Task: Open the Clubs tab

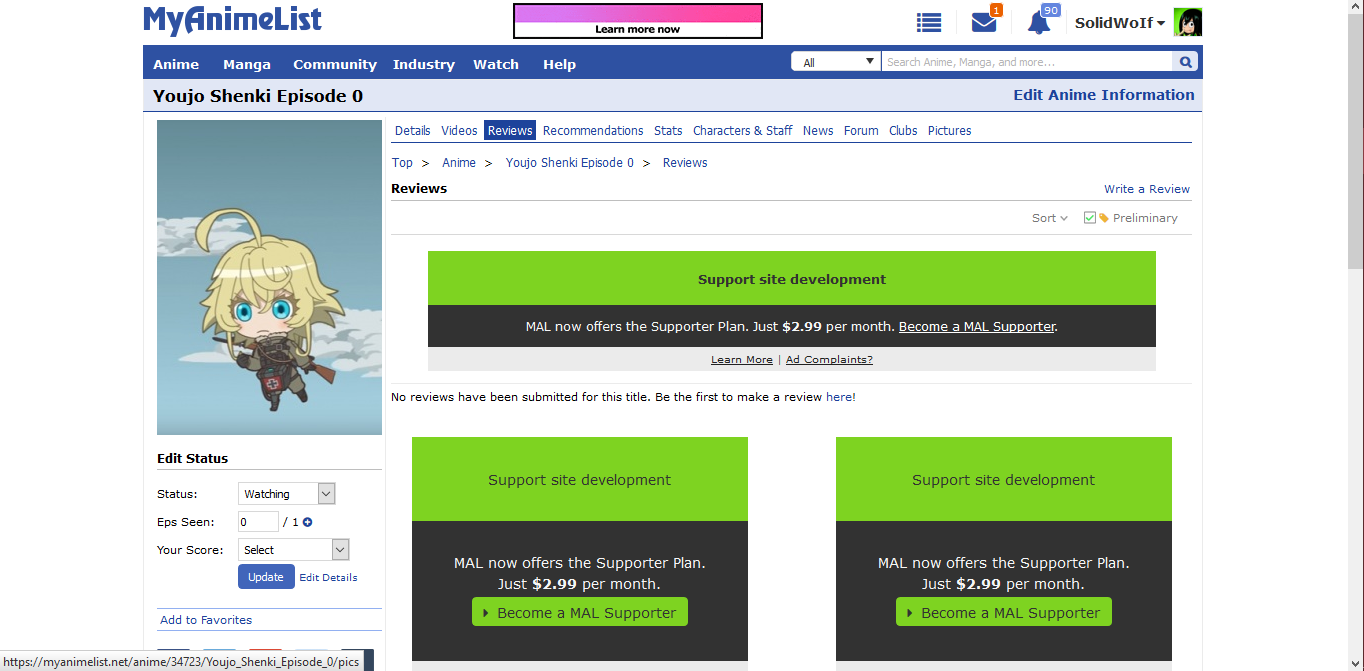Action: (903, 131)
